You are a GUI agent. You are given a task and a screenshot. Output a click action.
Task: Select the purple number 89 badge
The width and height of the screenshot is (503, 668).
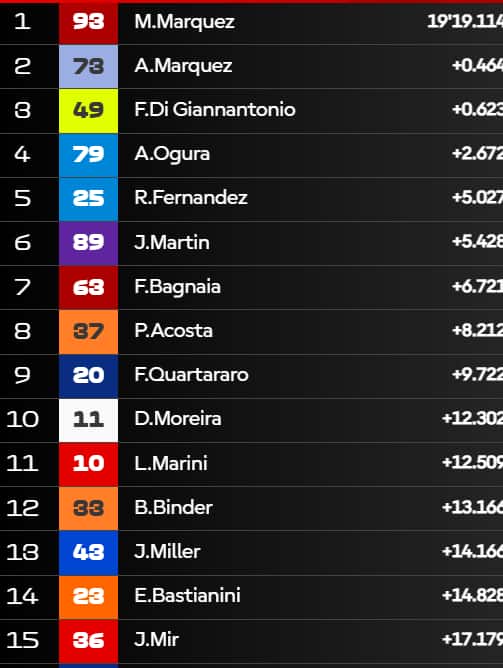point(88,243)
